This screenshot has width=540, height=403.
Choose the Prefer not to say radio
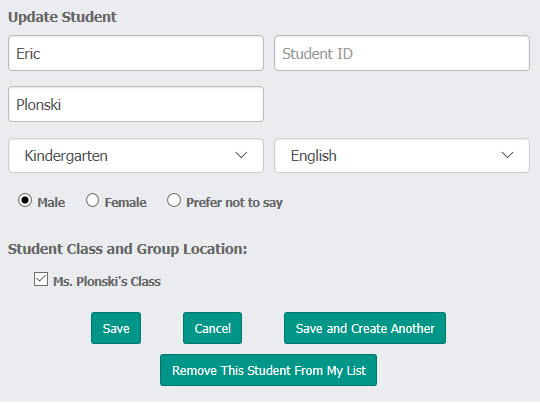174,200
